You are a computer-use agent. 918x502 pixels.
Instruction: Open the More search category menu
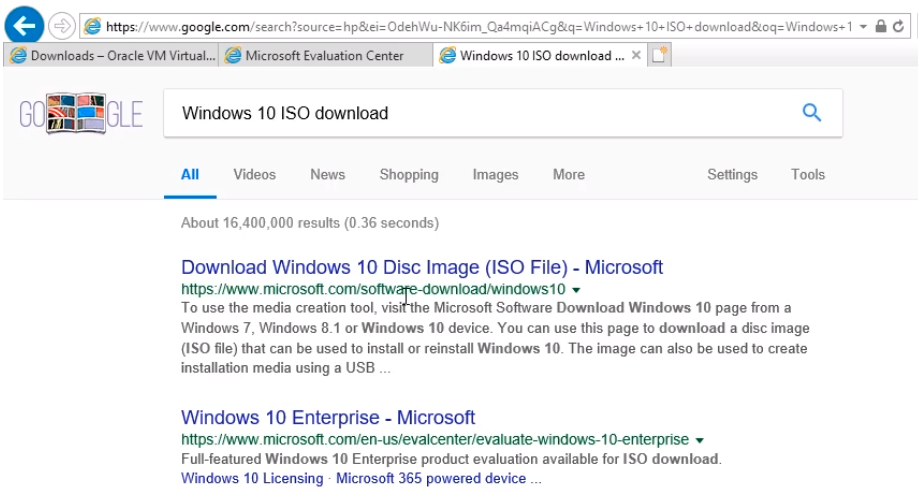click(x=568, y=175)
